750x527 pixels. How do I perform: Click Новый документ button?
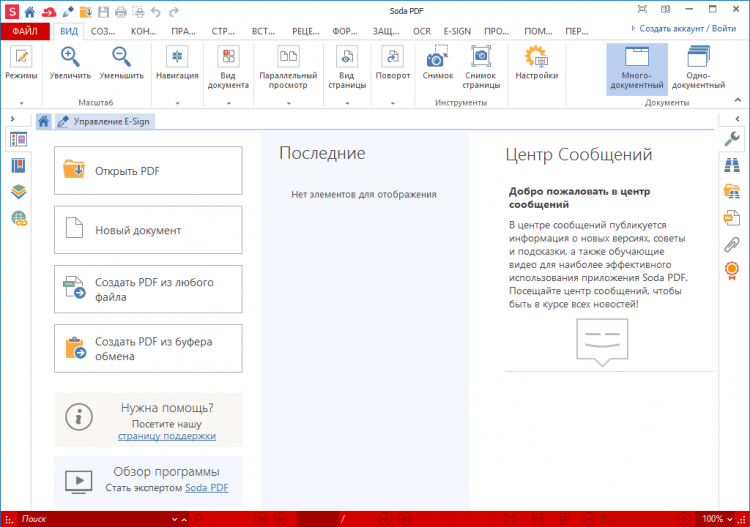tap(148, 230)
